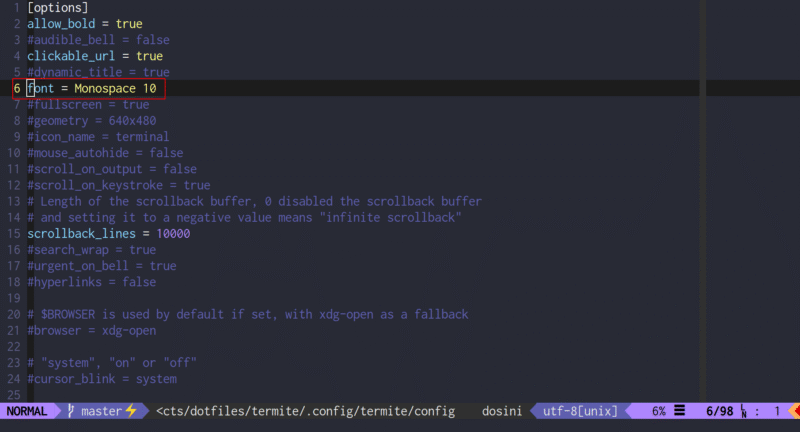Click the NORMAL mode indicator

tap(27, 411)
